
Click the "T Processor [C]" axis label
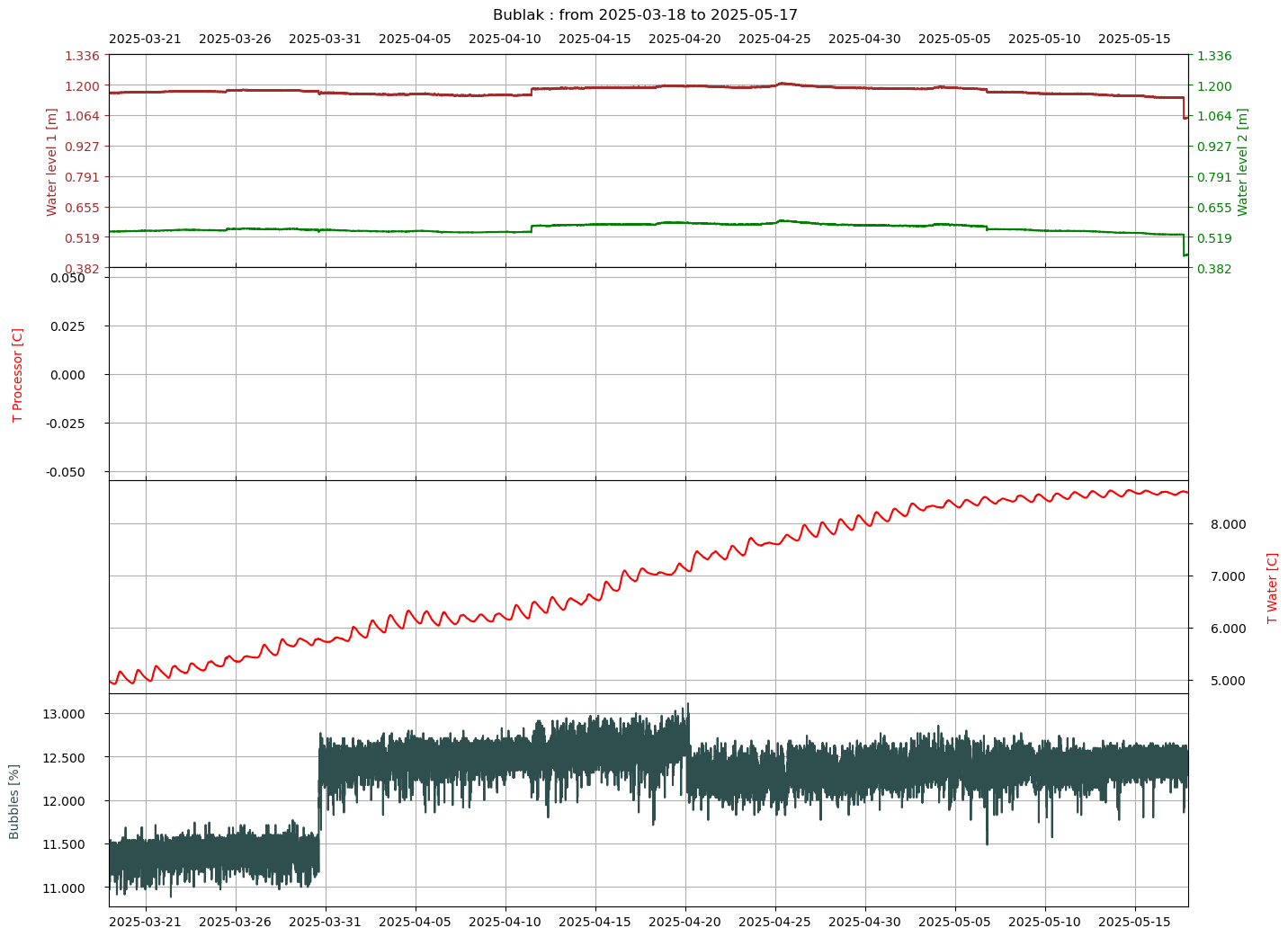point(17,375)
